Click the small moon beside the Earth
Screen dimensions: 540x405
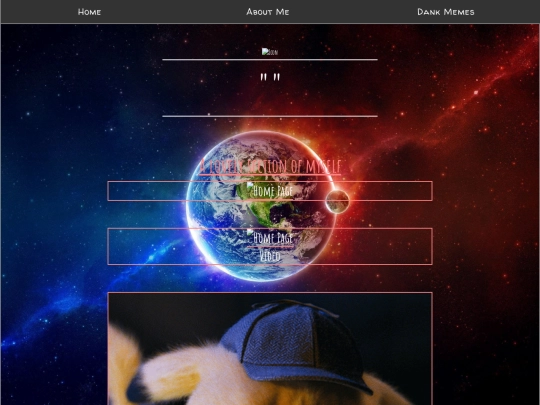337,201
